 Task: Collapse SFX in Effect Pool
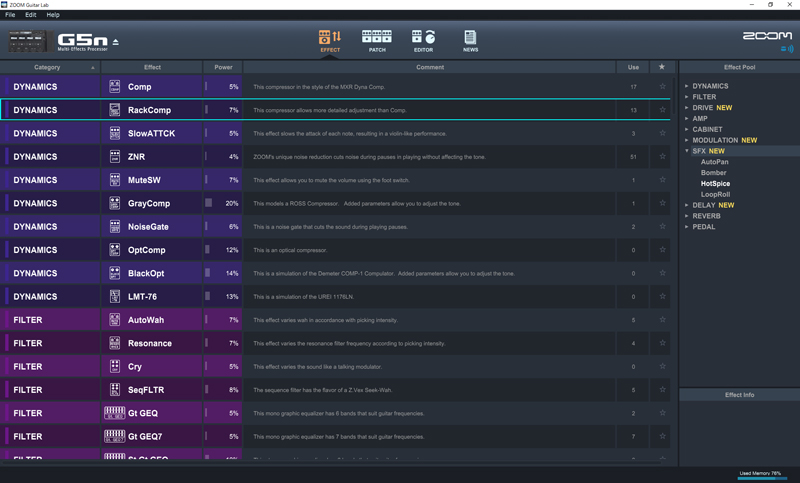(x=687, y=151)
